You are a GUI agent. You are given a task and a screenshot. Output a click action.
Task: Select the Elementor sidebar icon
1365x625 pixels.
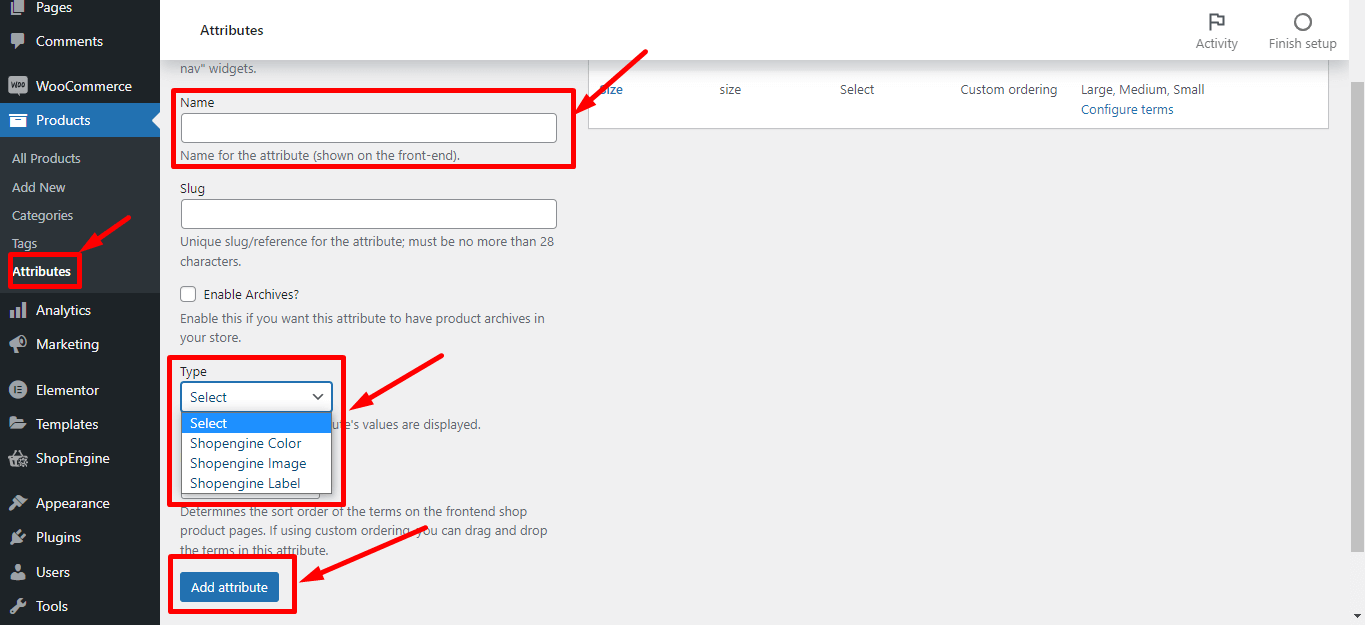tap(20, 389)
